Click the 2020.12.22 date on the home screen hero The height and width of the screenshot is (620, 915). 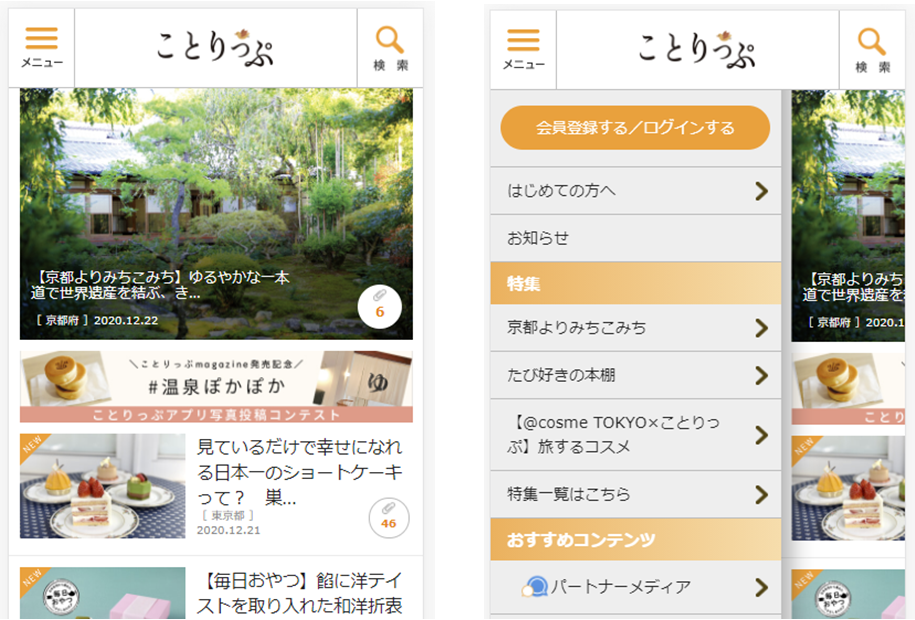tap(126, 321)
